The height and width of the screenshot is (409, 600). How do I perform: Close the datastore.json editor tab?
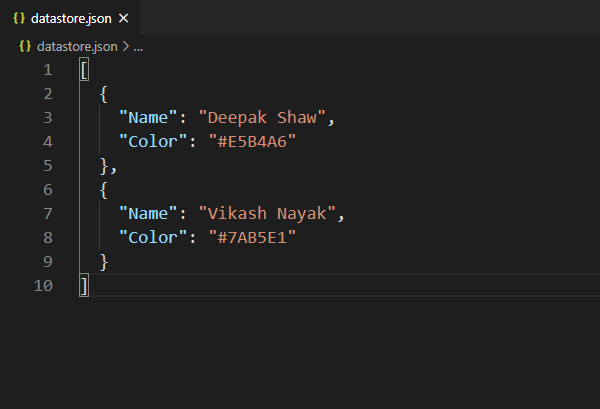(x=123, y=19)
